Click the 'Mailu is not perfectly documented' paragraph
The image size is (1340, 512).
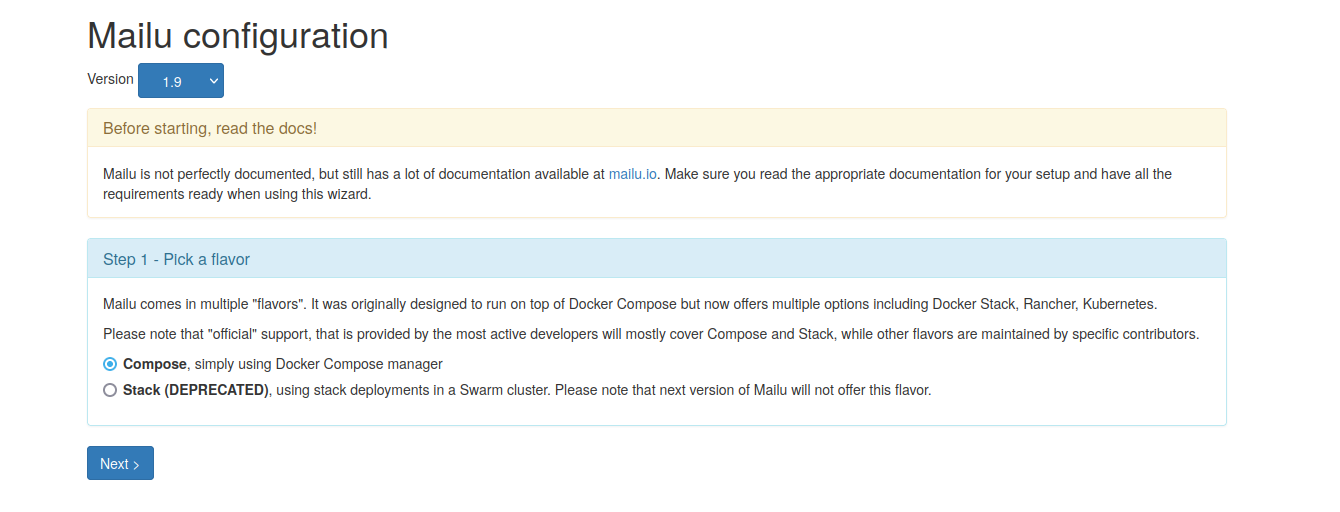coord(637,184)
